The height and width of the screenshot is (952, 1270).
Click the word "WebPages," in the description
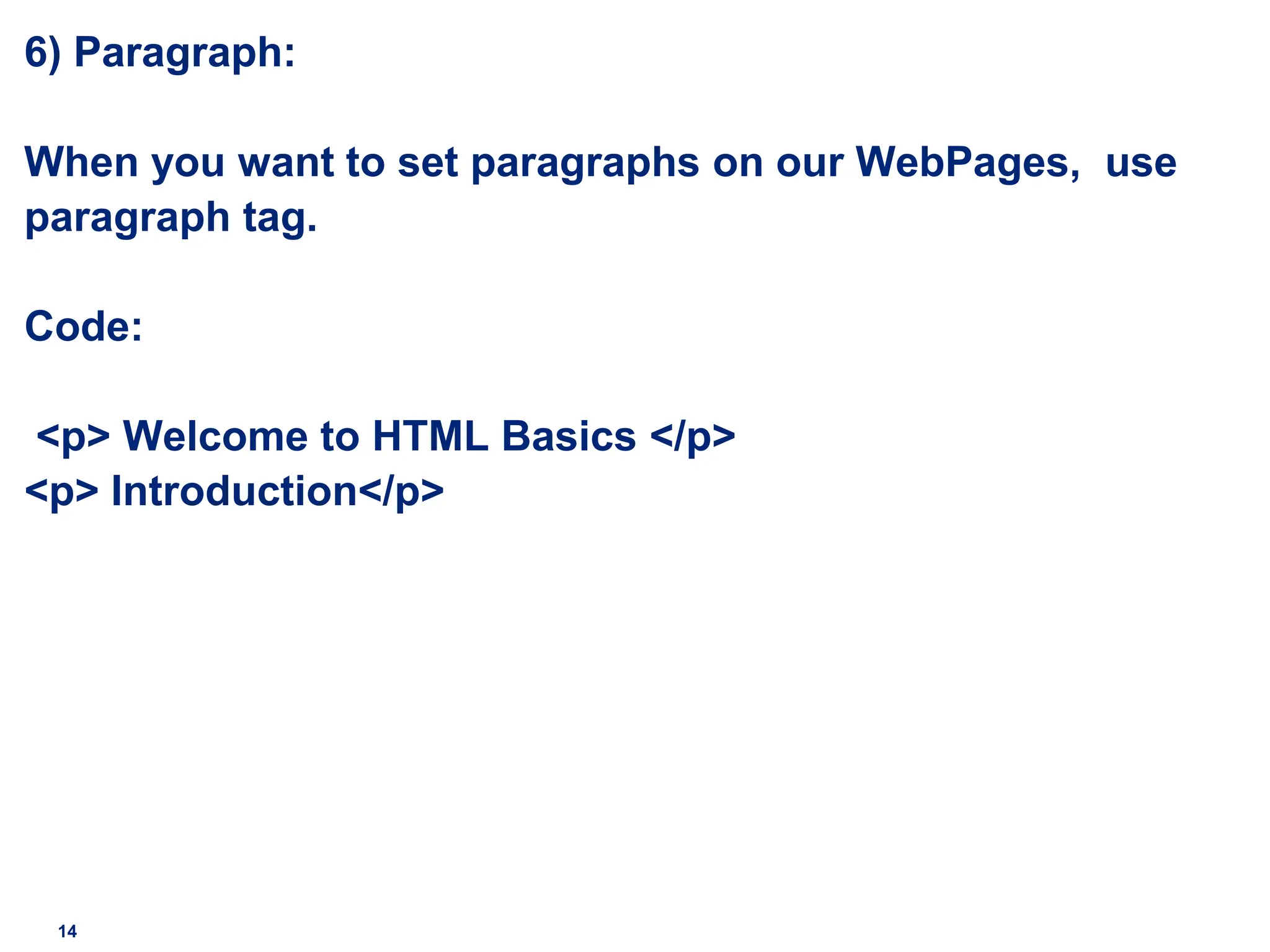tap(968, 162)
